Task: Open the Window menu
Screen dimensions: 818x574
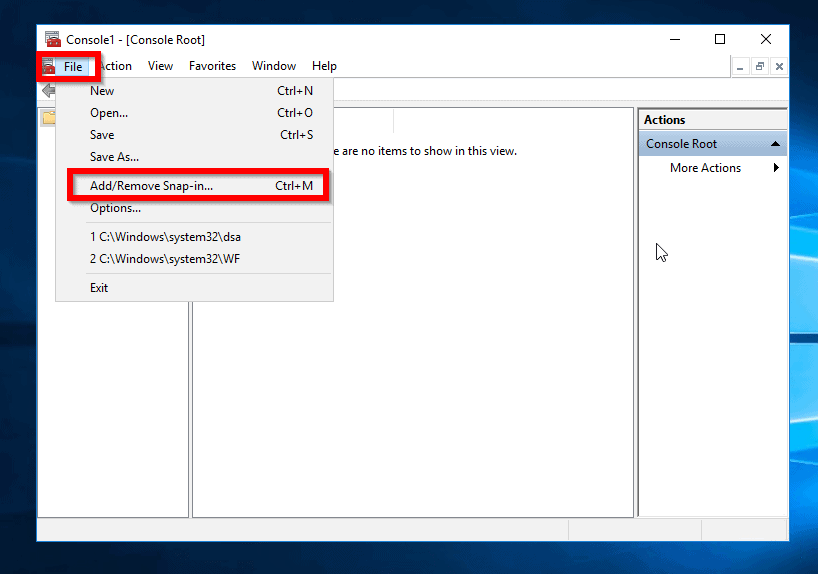Action: [x=274, y=66]
